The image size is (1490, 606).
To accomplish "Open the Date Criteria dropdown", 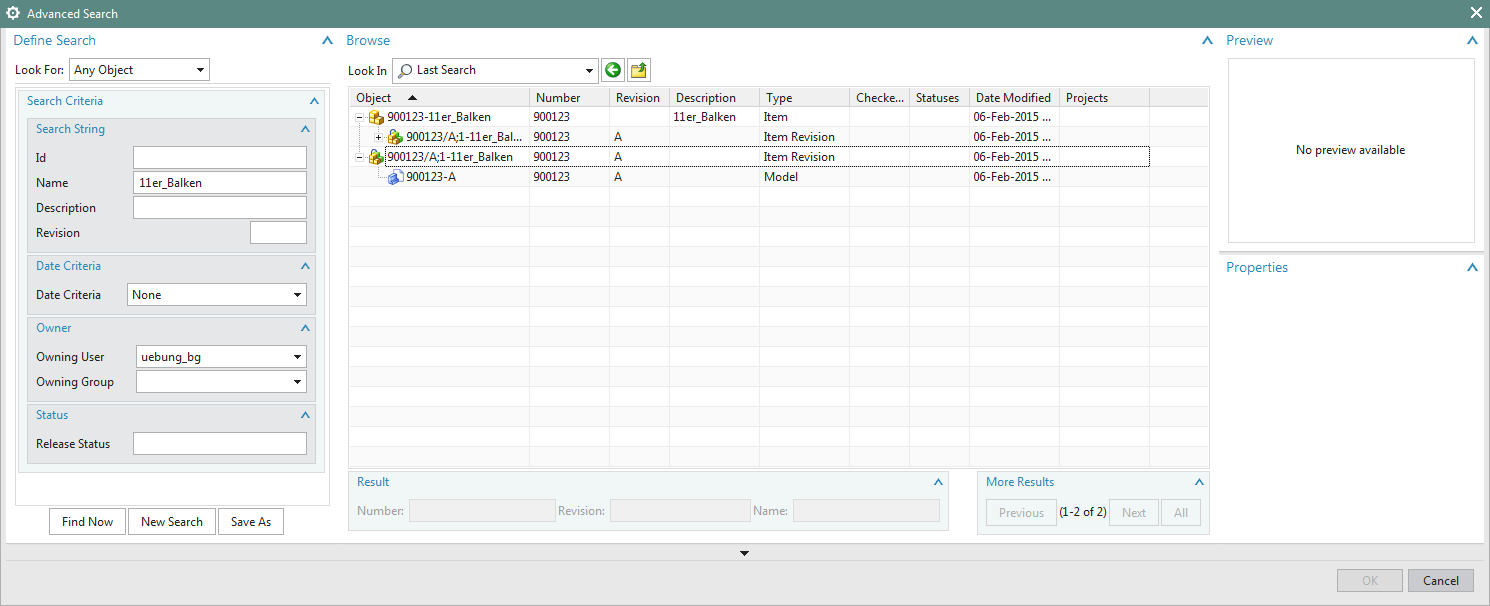I will click(297, 295).
